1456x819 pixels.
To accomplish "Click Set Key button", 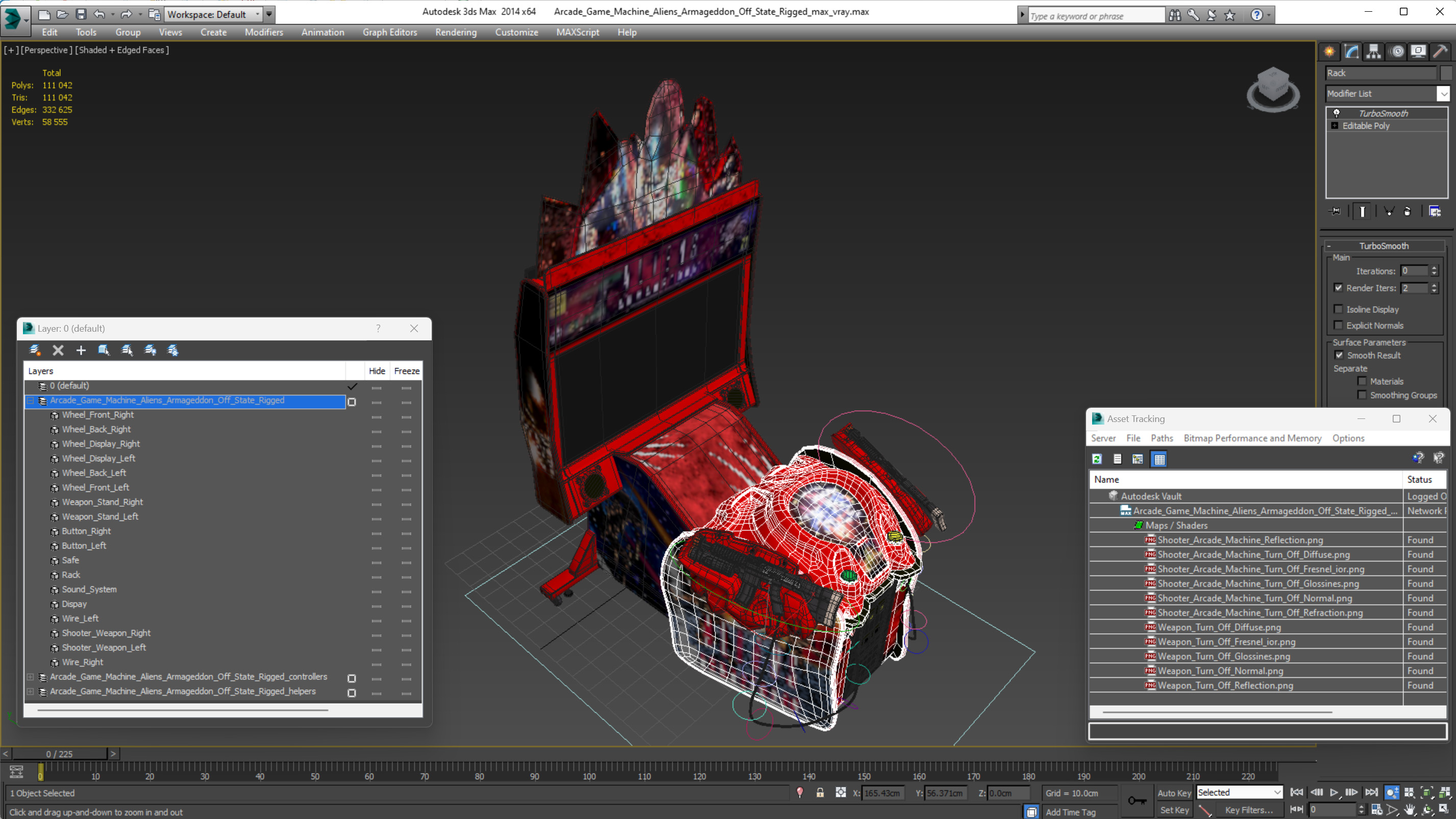I will 1174,810.
